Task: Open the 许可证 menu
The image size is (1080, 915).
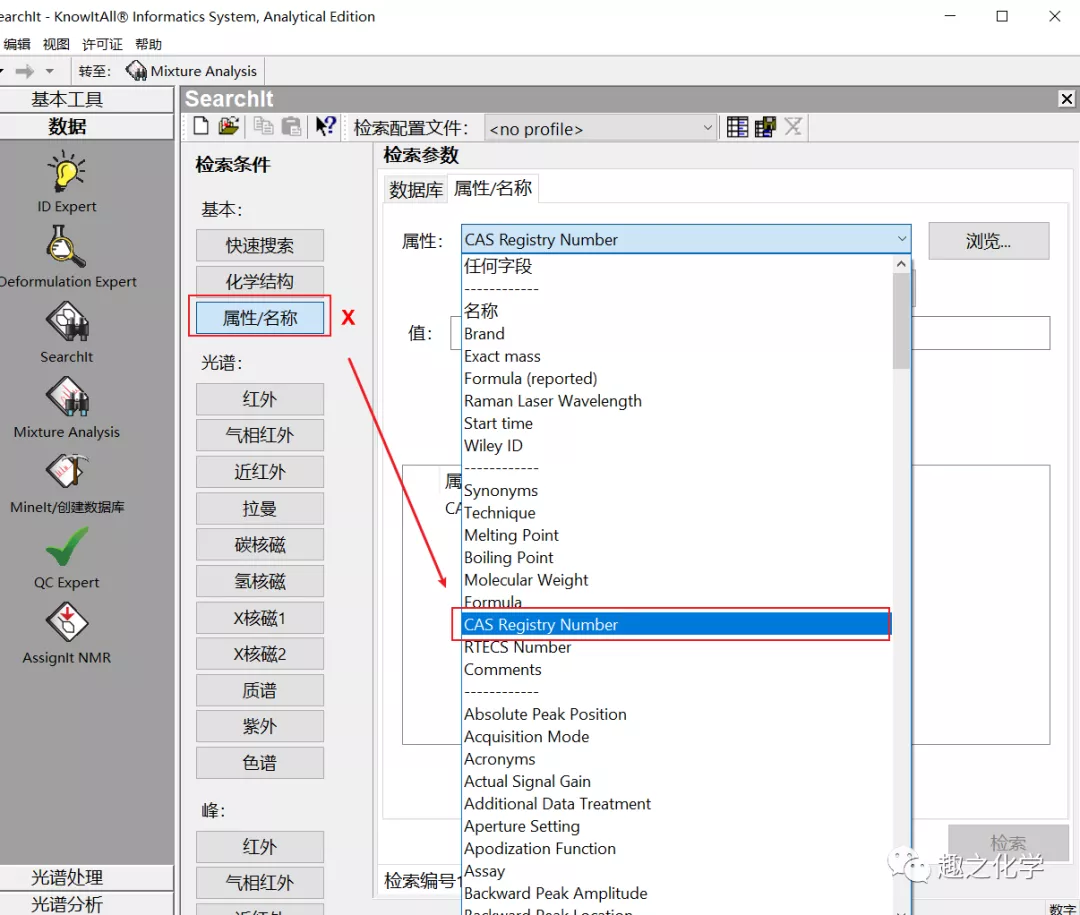Action: click(x=102, y=44)
